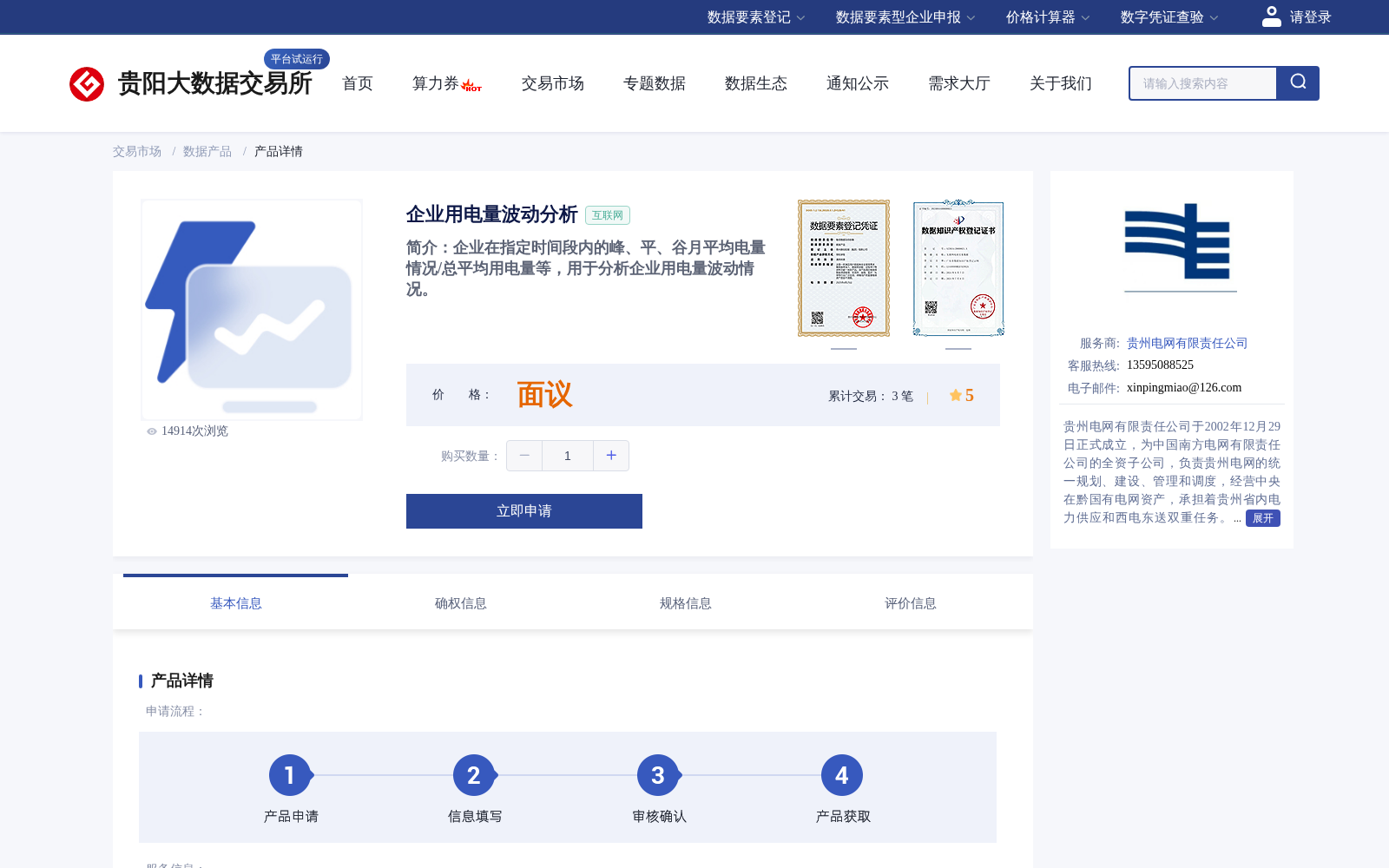1389x868 pixels.
Task: Click the 累计交易 3笔 text
Action: [x=871, y=396]
